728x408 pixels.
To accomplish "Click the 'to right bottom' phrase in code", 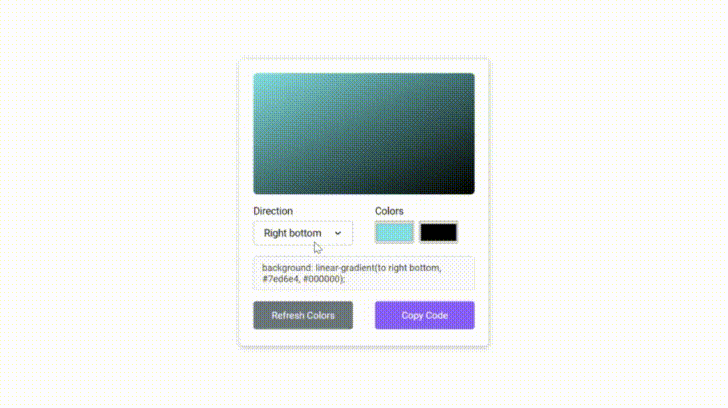I will [409, 268].
